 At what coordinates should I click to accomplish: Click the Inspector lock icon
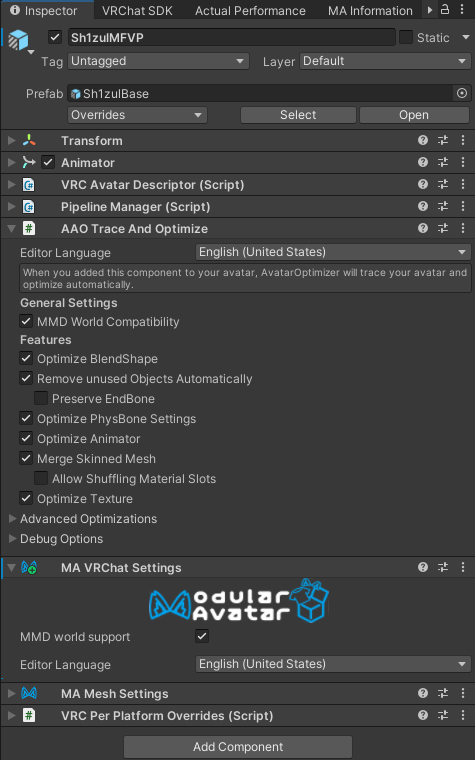click(x=444, y=10)
